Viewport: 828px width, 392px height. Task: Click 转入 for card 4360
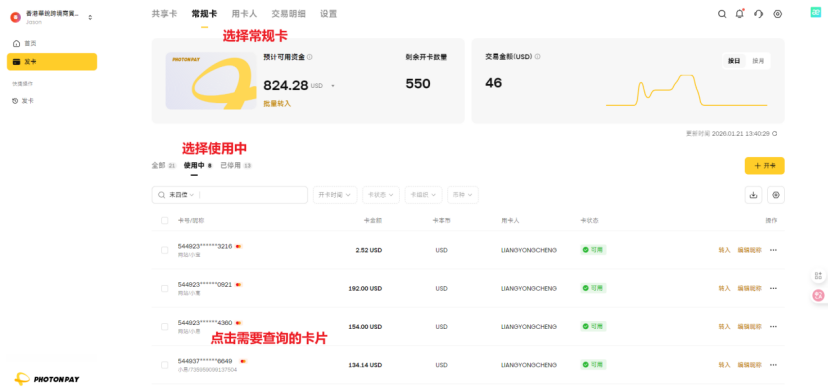pyautogui.click(x=724, y=326)
